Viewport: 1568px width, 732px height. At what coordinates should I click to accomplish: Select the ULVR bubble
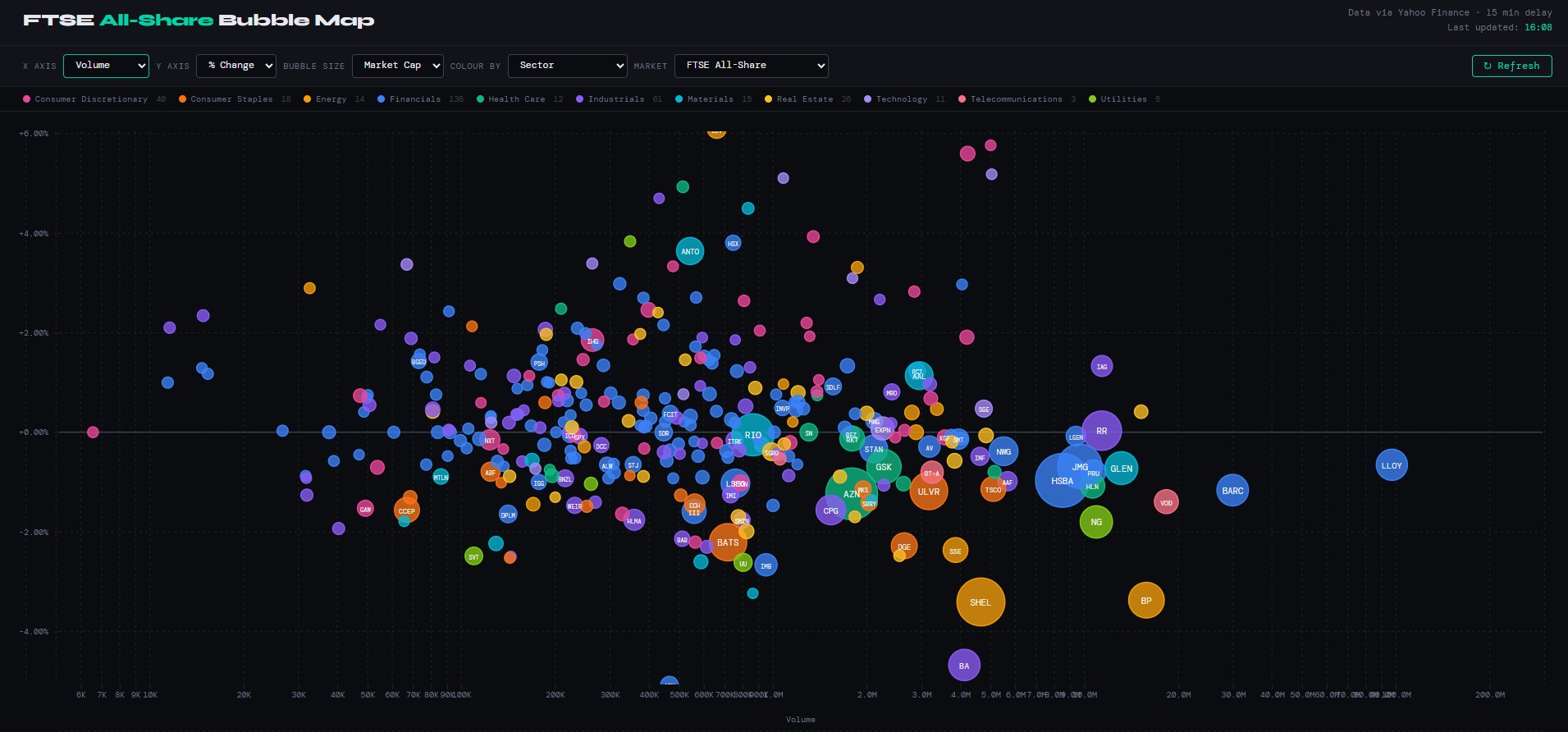pos(929,492)
